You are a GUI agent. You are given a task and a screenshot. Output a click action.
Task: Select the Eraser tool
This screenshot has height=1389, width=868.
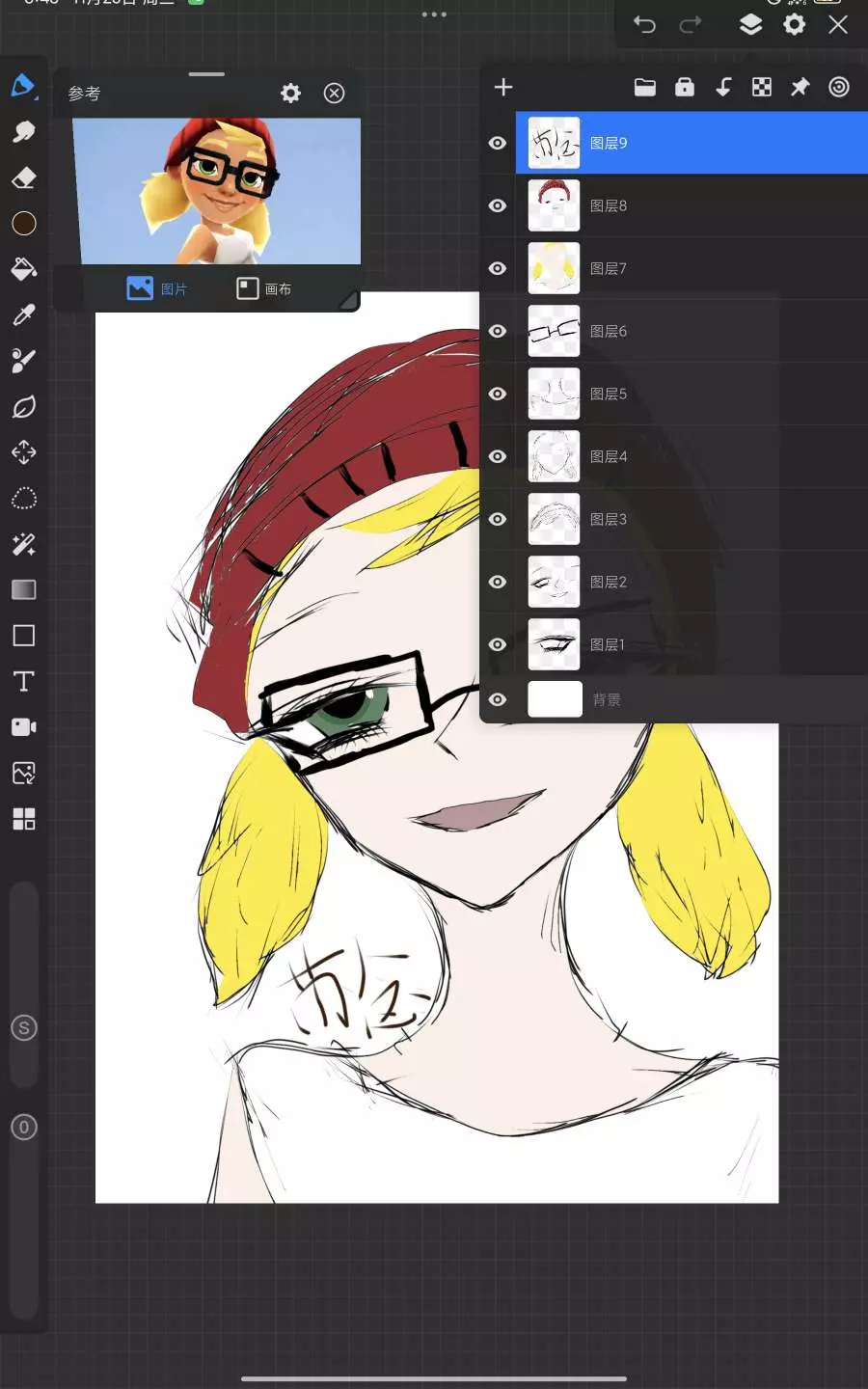pyautogui.click(x=23, y=177)
